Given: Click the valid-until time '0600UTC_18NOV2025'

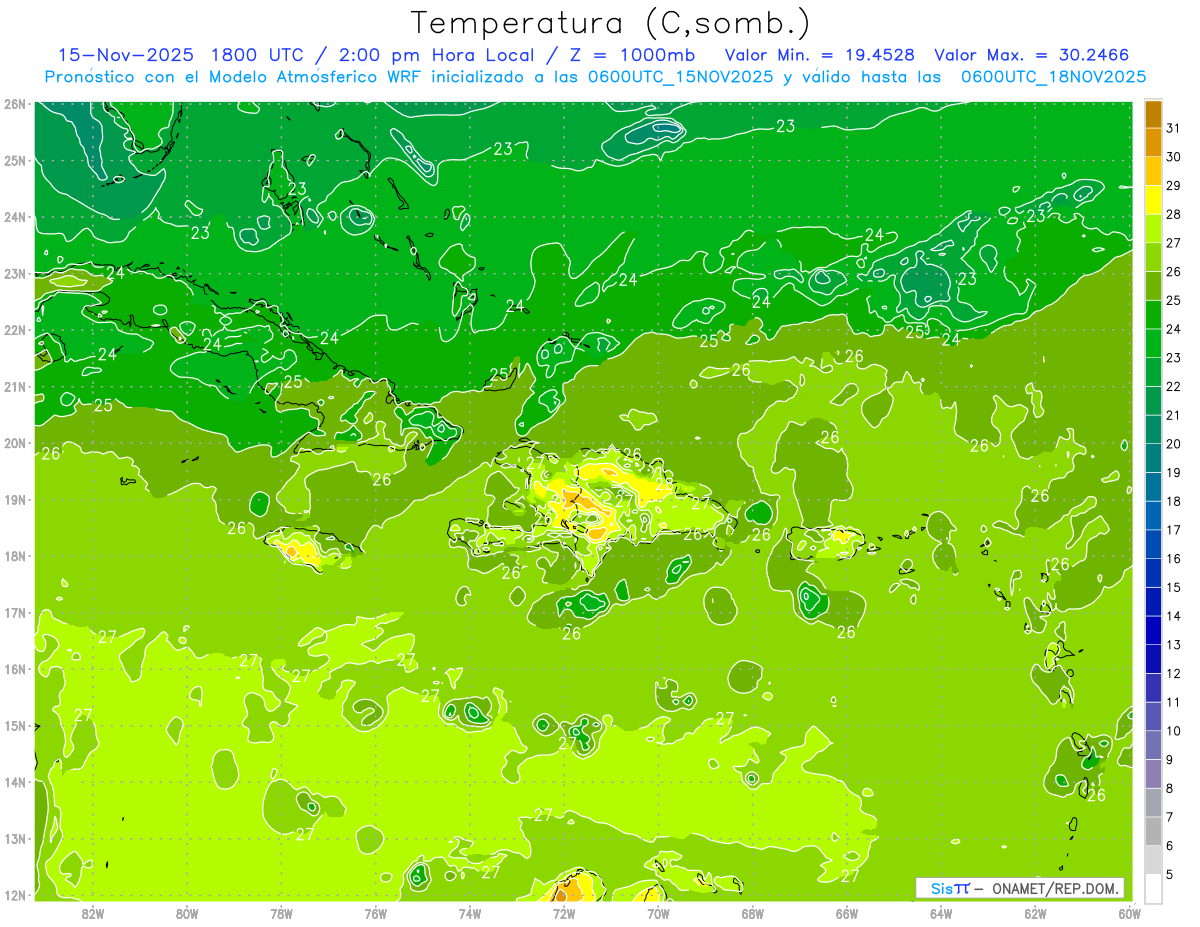Looking at the screenshot, I should click(x=1053, y=77).
